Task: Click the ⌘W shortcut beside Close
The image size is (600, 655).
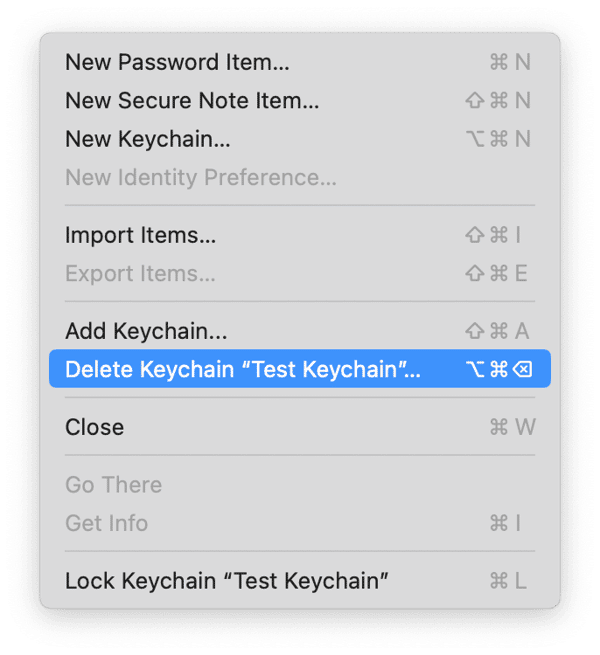Action: (x=512, y=427)
